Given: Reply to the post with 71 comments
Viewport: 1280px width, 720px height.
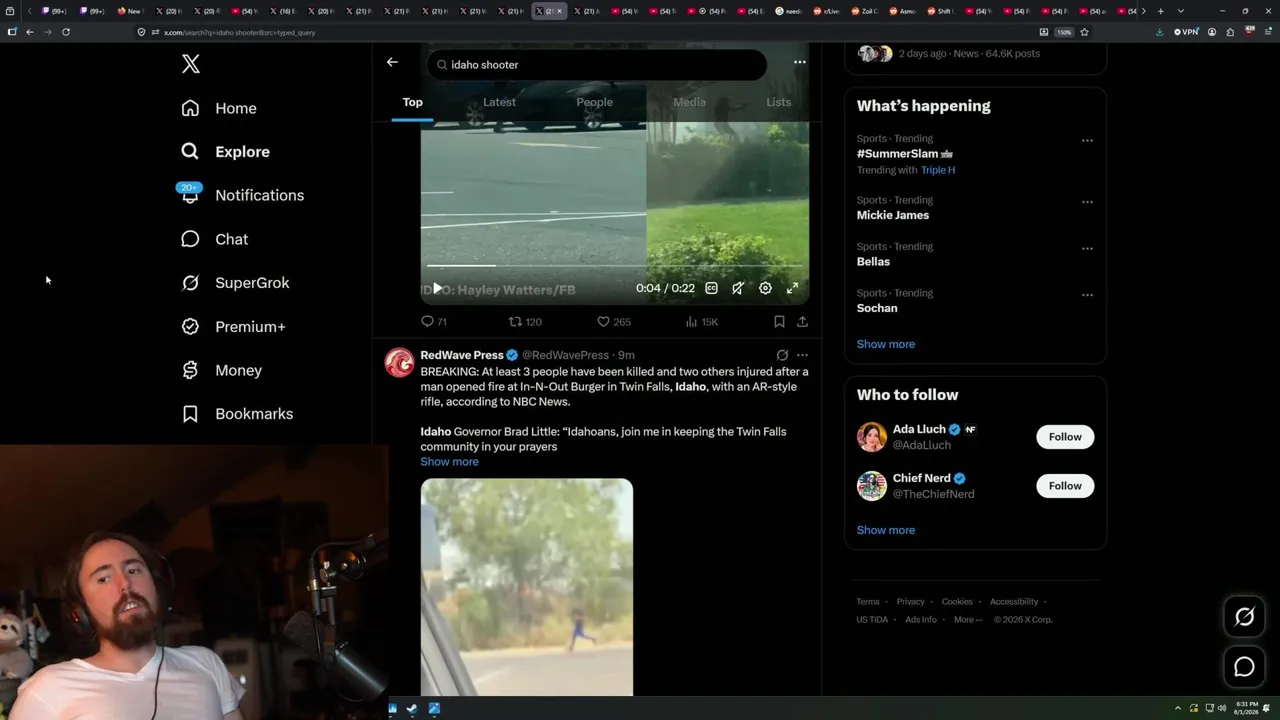Looking at the screenshot, I should coord(434,322).
